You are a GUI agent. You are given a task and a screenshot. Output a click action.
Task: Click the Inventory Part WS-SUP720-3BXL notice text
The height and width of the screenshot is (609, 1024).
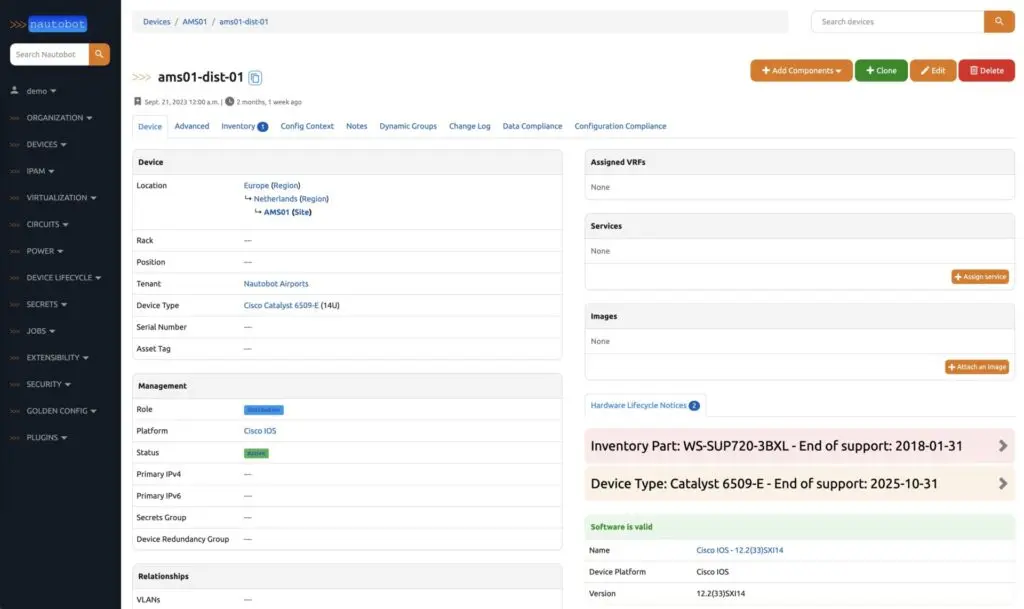(x=776, y=446)
